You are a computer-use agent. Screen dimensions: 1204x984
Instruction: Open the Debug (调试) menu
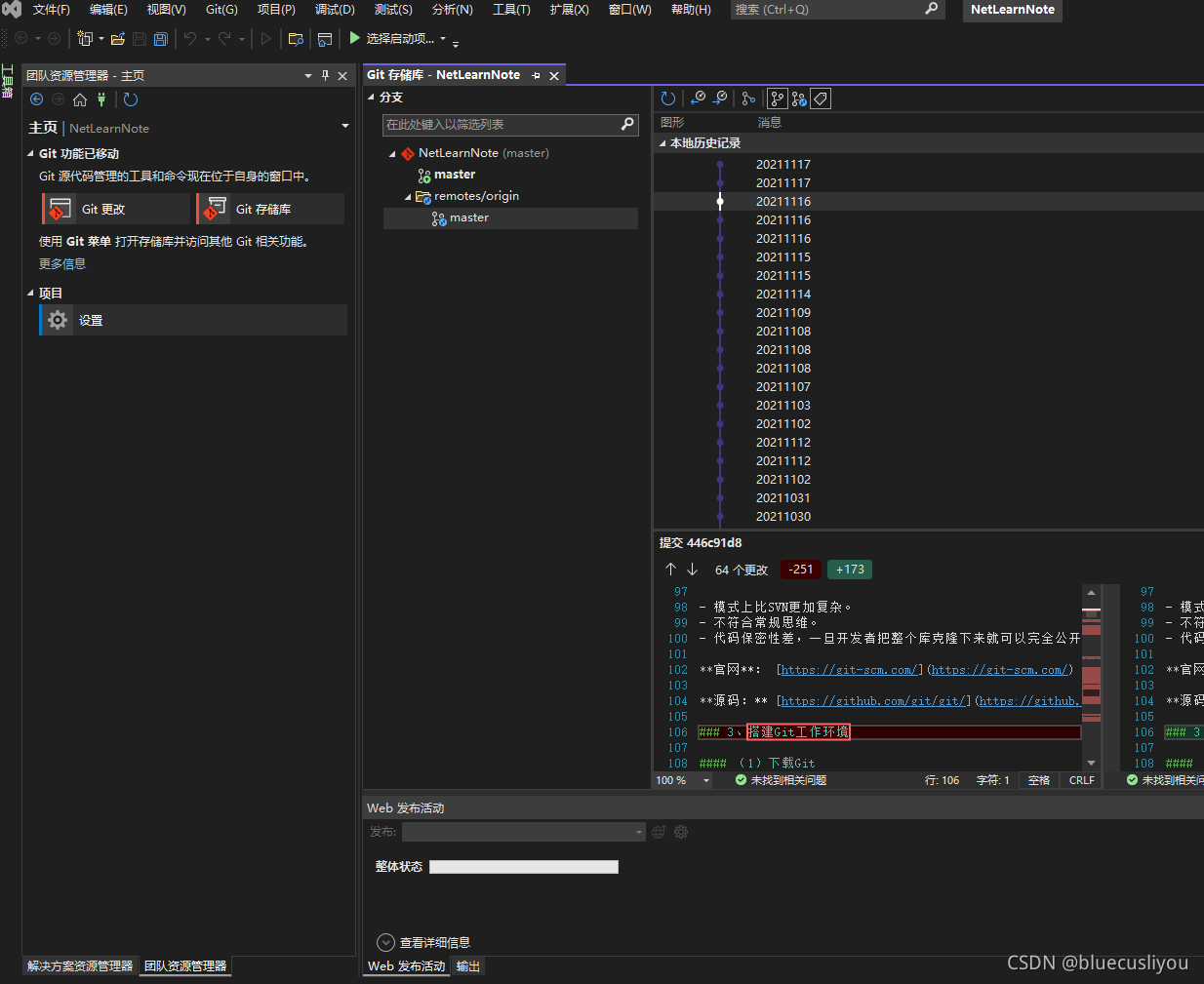coord(335,10)
